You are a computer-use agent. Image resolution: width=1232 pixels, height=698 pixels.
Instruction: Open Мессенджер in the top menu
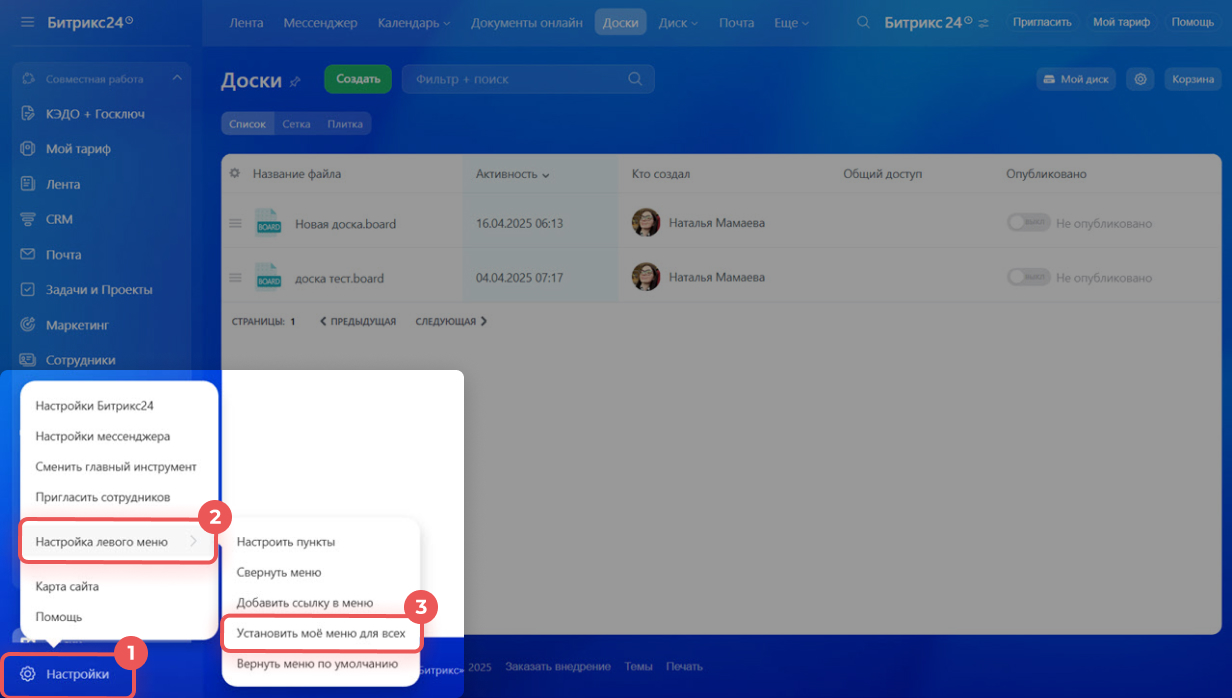click(x=321, y=22)
